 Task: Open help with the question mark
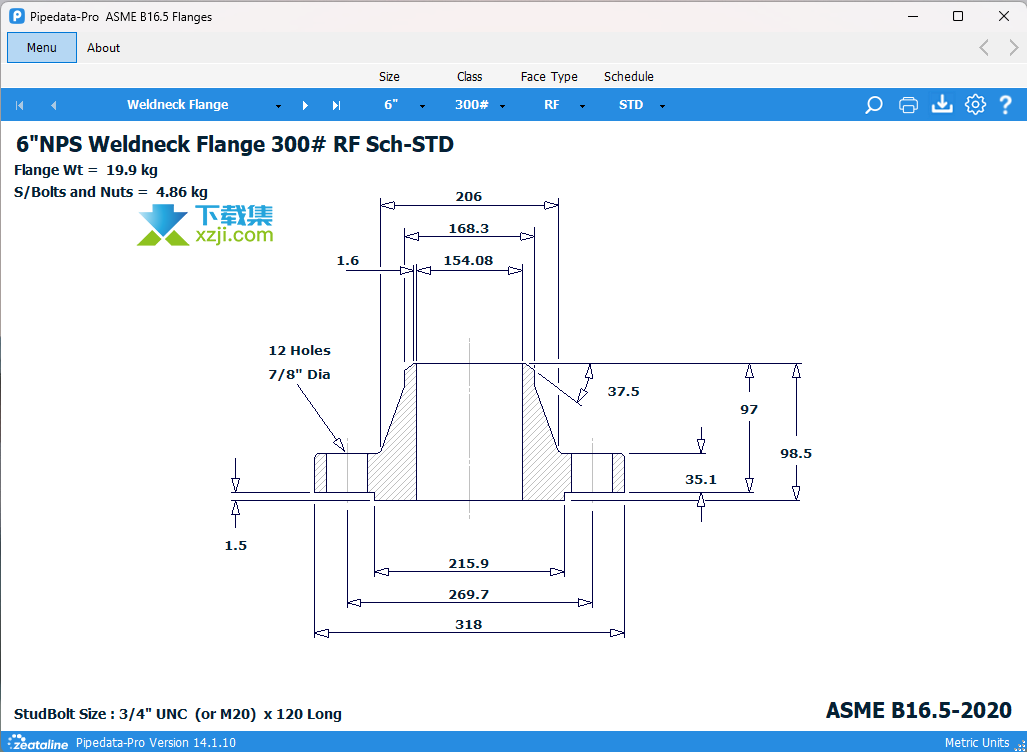click(1006, 105)
